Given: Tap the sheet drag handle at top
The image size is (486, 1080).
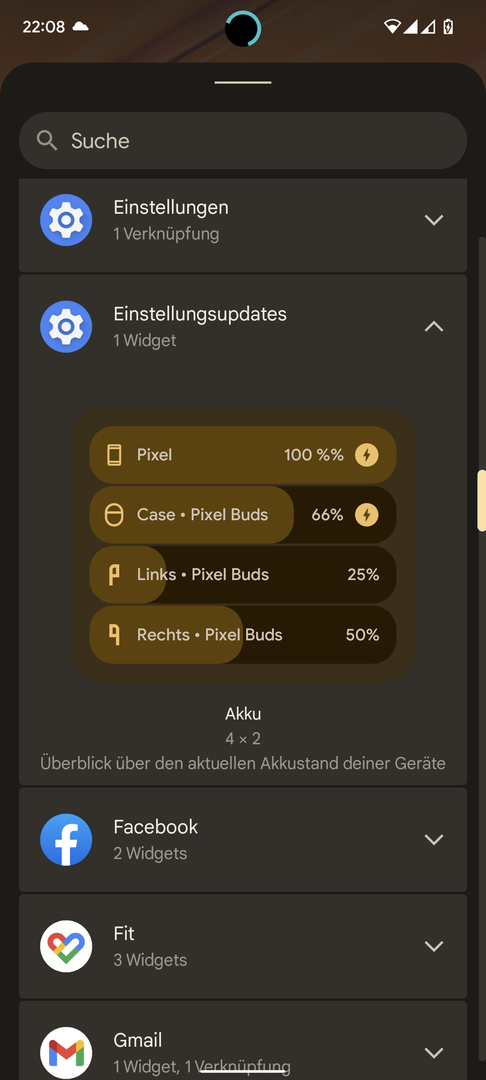Looking at the screenshot, I should click(243, 83).
